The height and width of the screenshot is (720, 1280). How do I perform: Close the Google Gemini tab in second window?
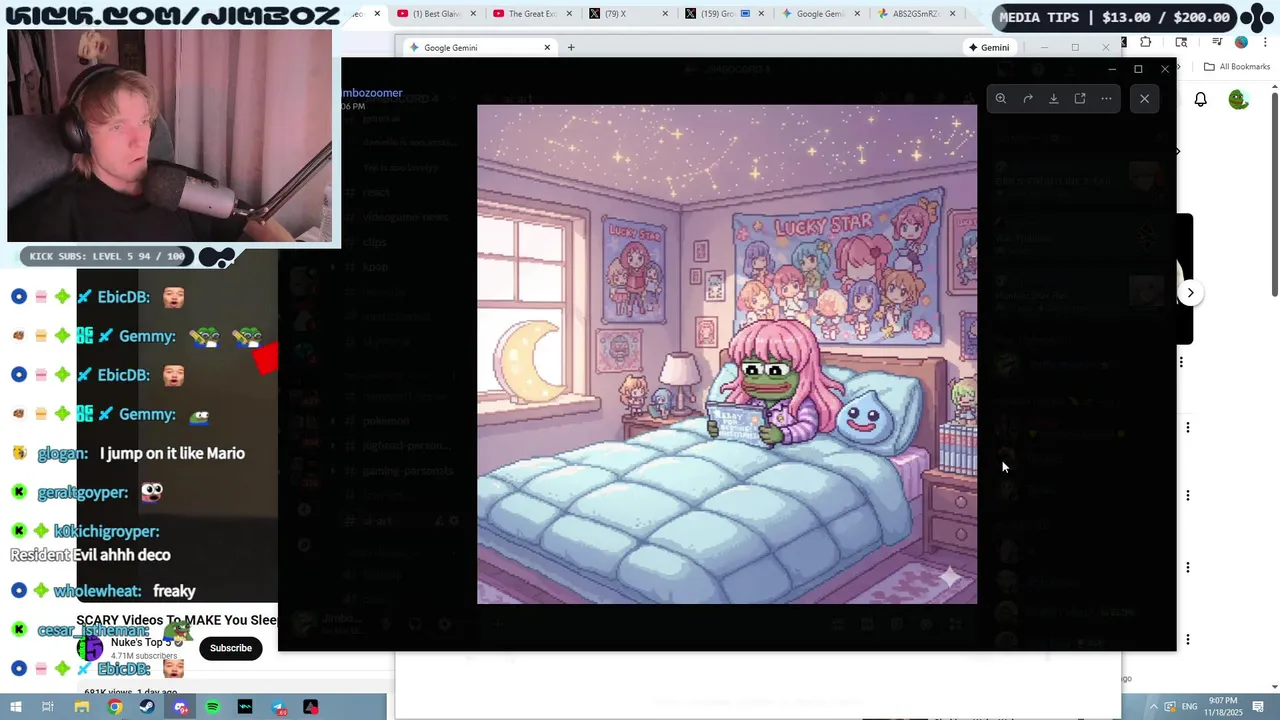click(547, 47)
